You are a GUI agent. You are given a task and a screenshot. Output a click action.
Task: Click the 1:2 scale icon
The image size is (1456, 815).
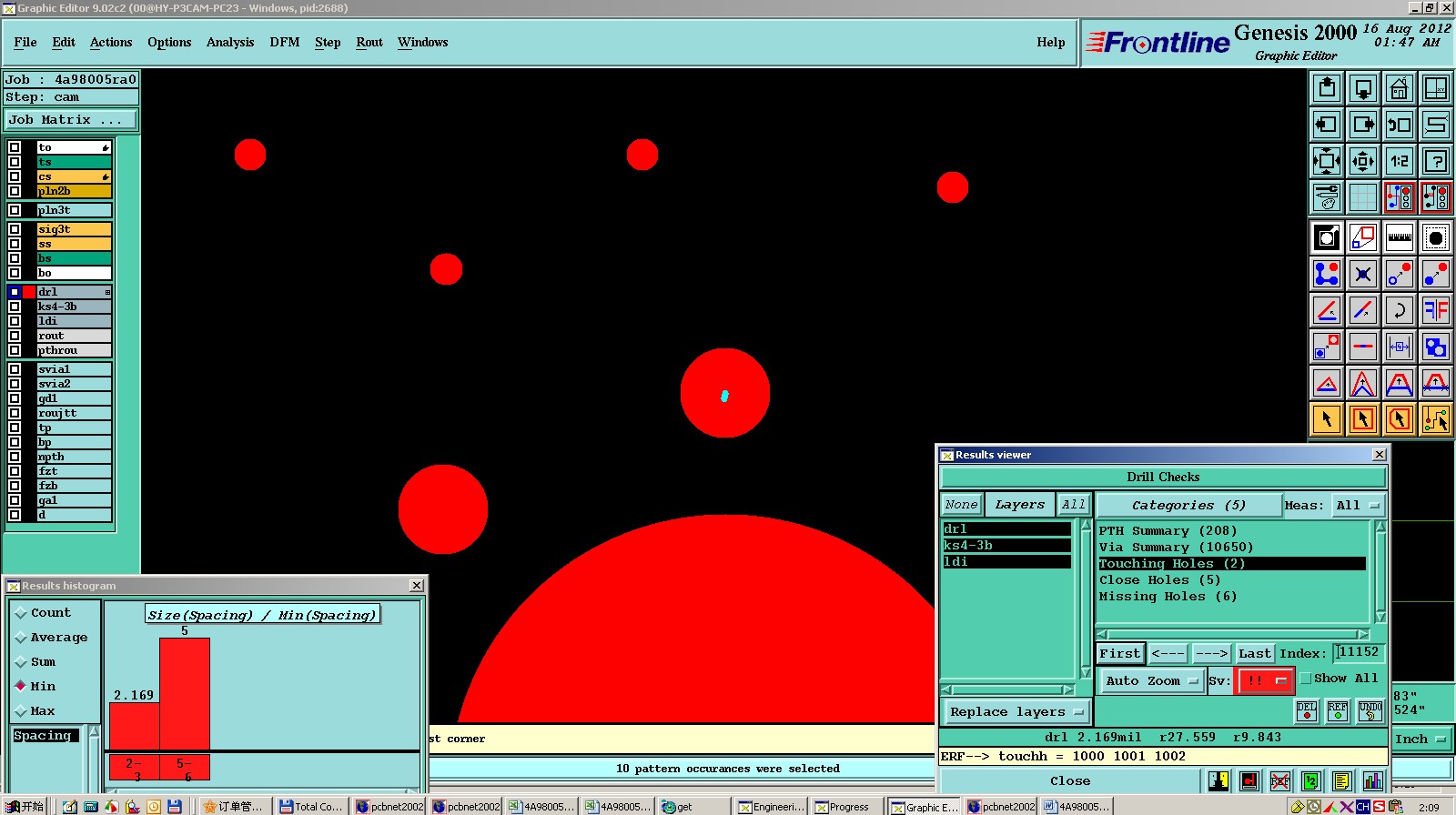pos(1400,161)
